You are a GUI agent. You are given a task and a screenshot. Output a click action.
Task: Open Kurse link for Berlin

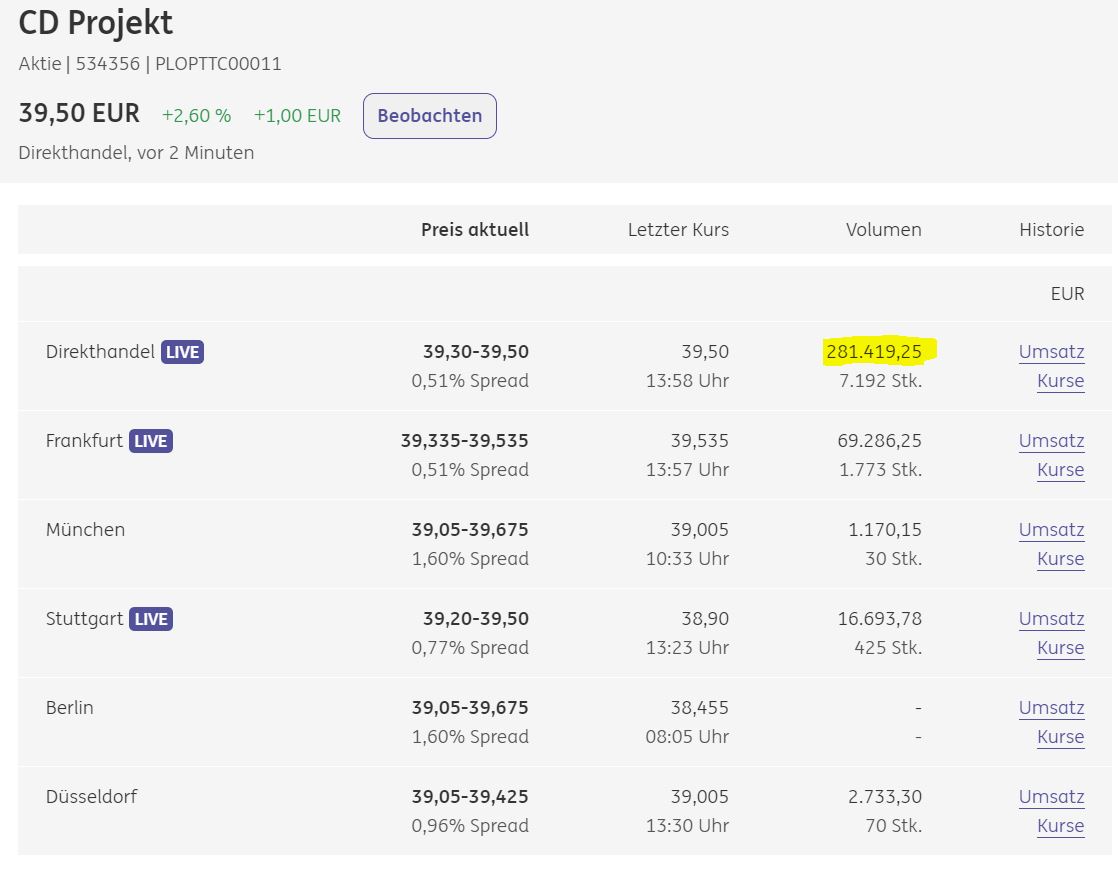1060,737
